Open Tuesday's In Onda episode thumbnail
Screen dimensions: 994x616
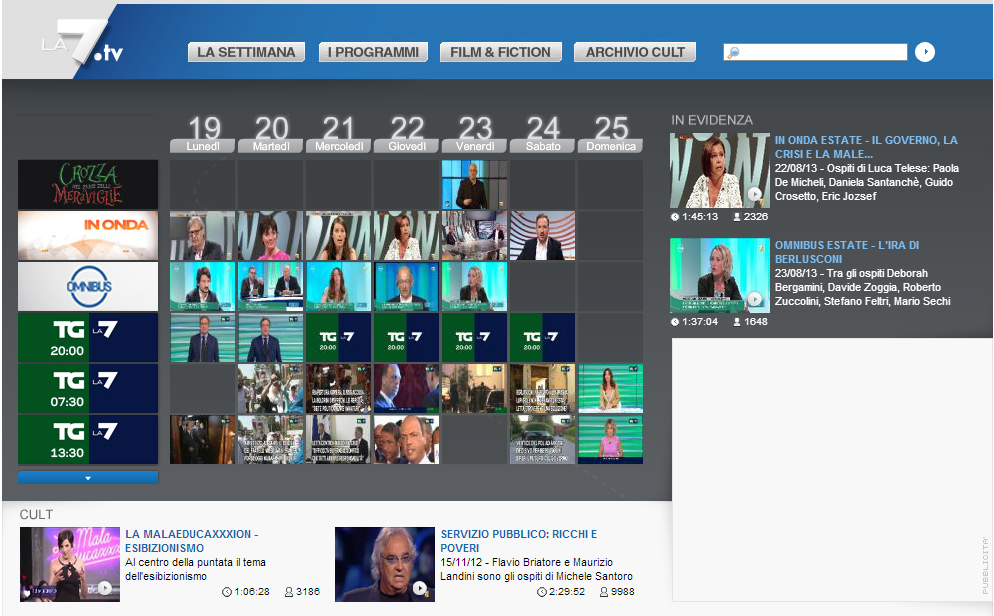(x=271, y=235)
